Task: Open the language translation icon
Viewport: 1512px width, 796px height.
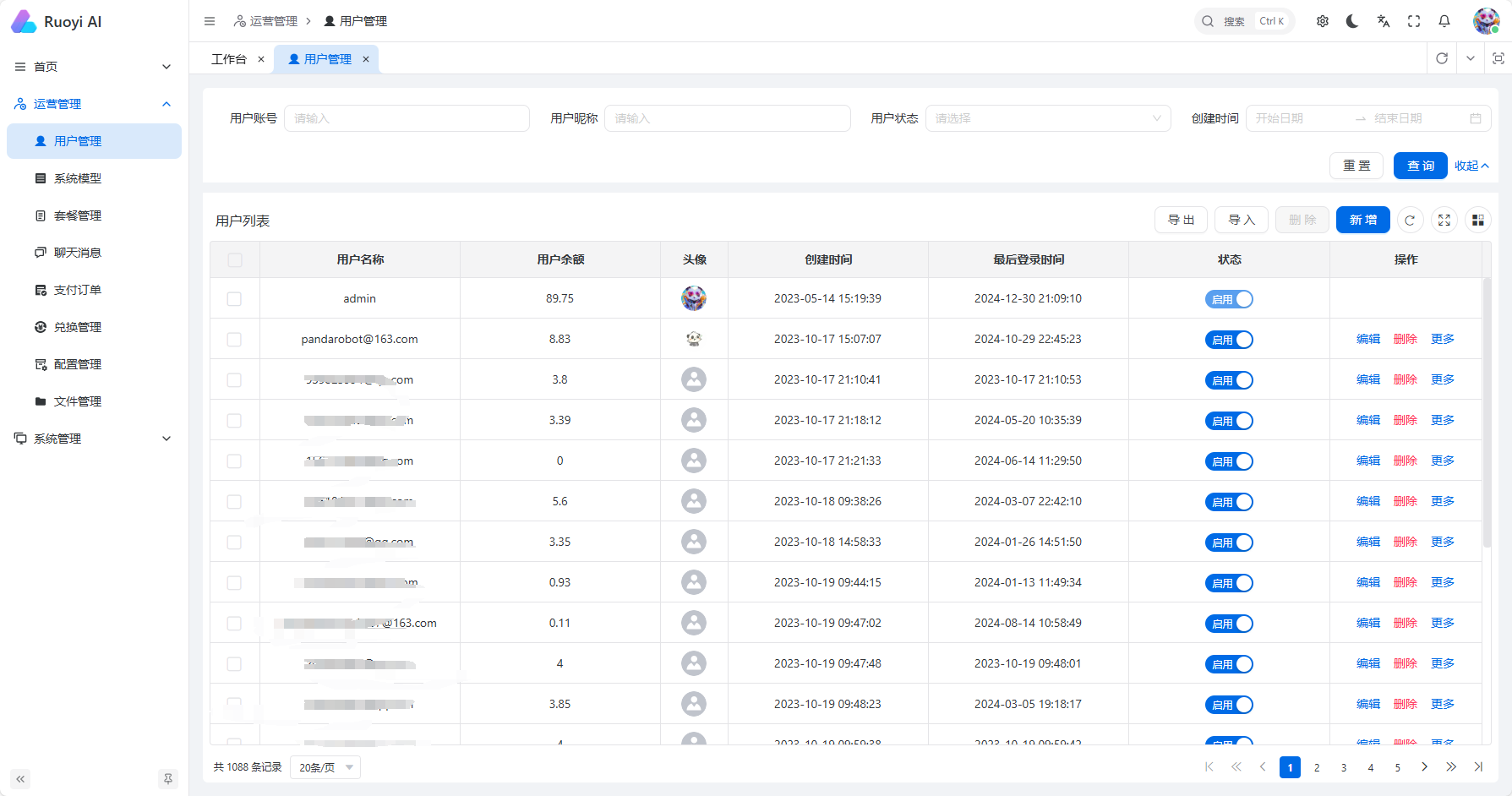Action: (1384, 21)
